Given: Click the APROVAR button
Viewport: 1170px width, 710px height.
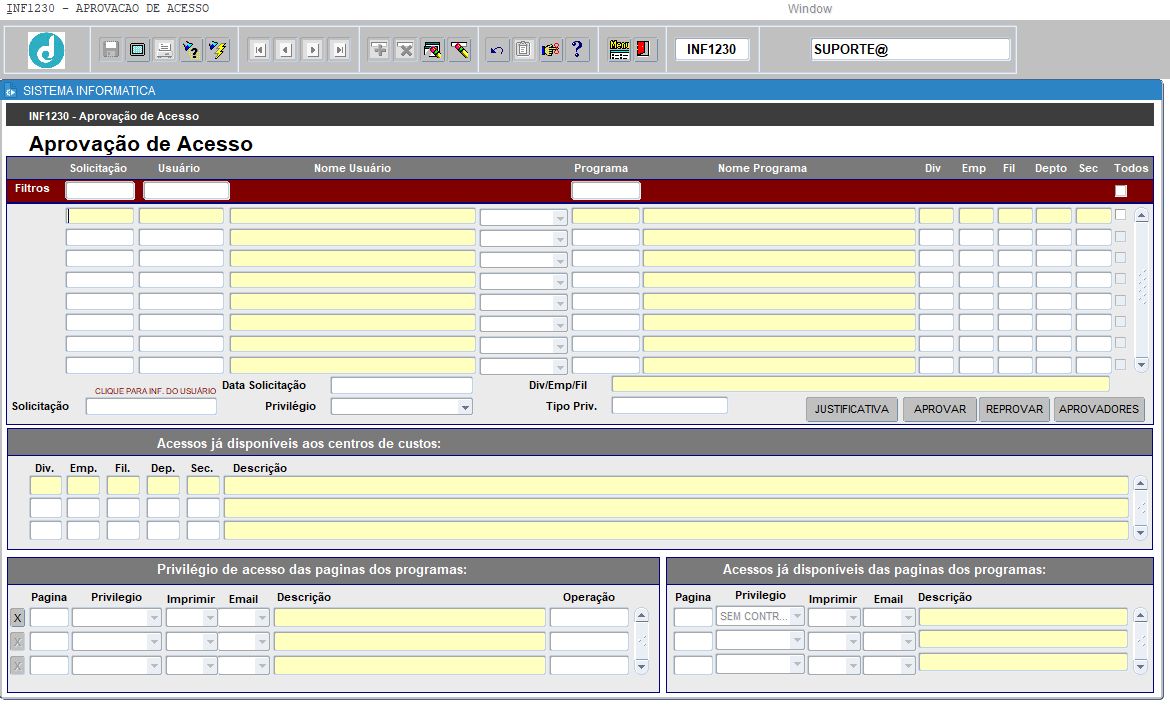Looking at the screenshot, I should (939, 409).
